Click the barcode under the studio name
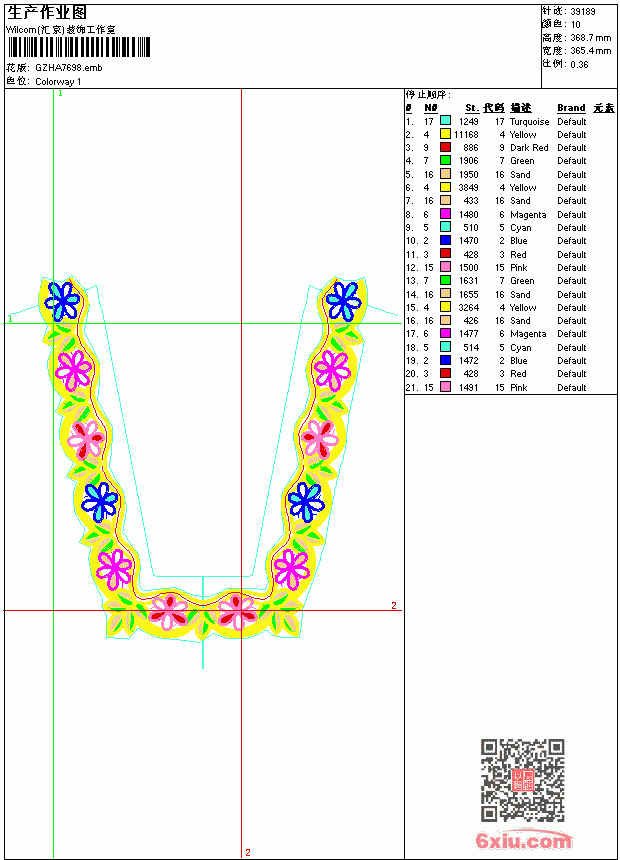 (x=78, y=47)
